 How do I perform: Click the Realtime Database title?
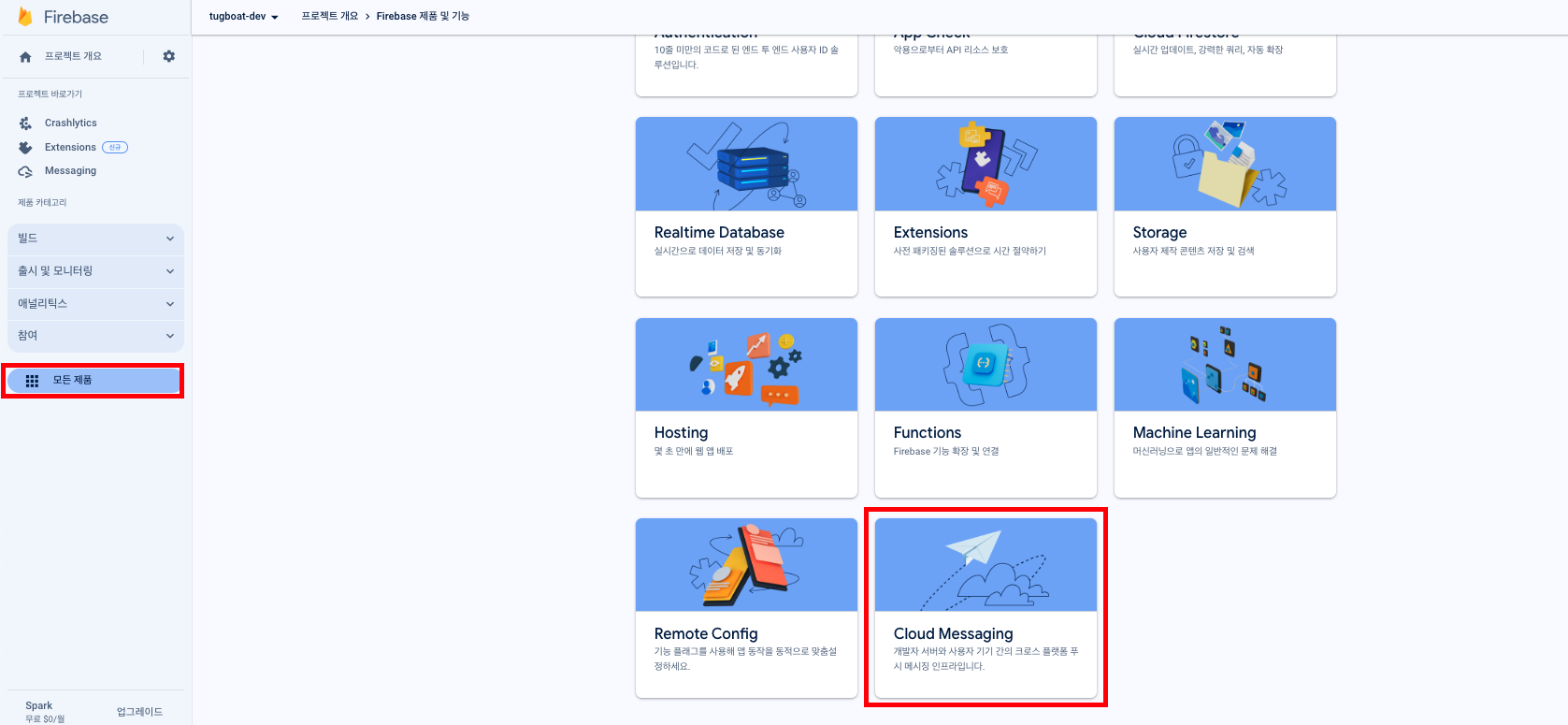coord(719,232)
